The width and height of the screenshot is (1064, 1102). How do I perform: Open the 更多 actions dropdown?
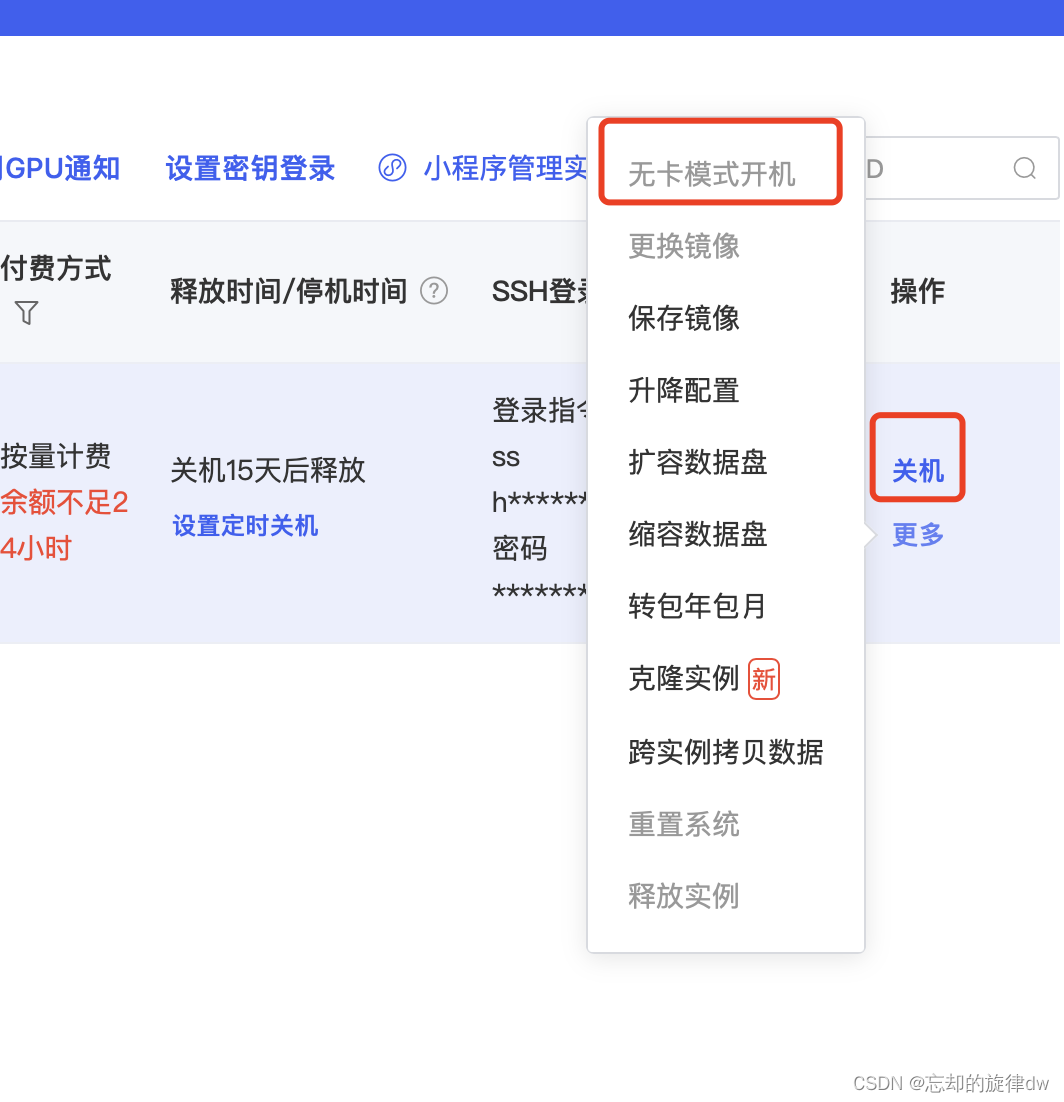pos(917,534)
